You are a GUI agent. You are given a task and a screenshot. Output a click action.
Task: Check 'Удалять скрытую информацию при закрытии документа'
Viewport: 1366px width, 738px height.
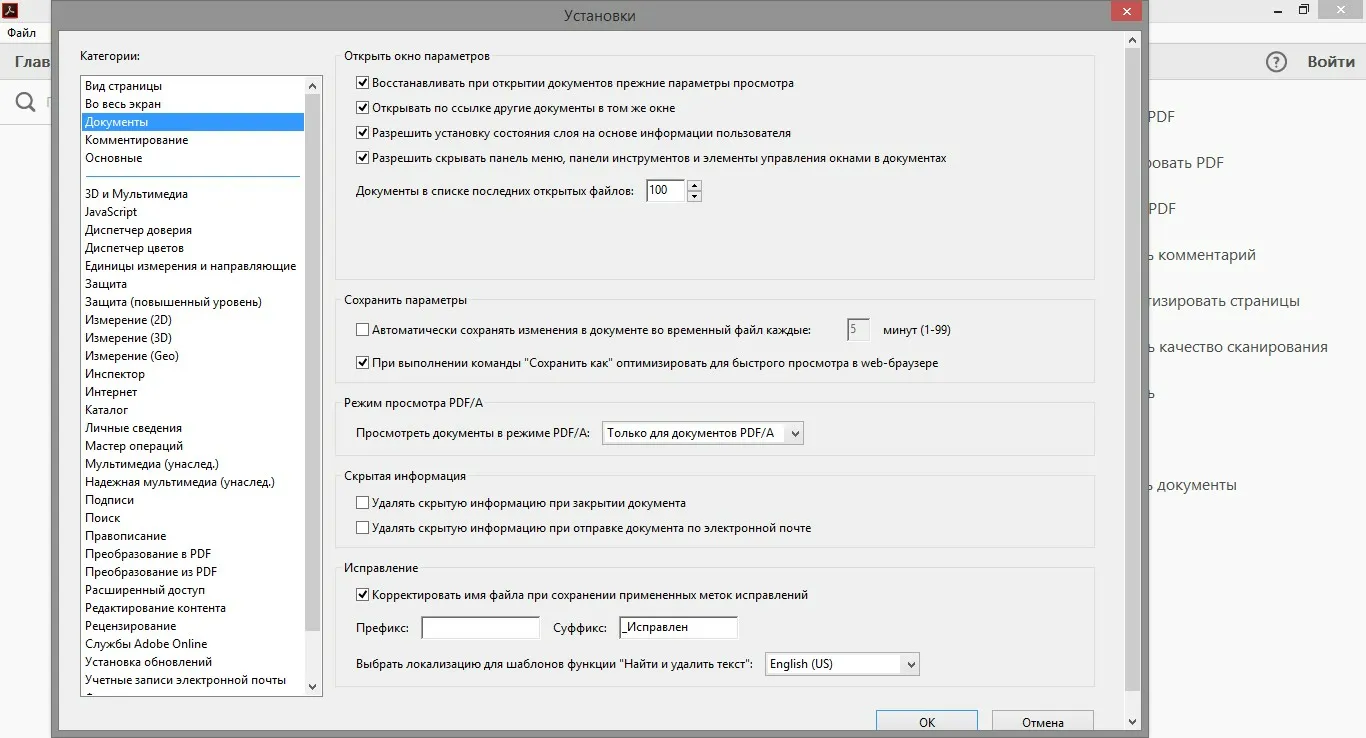click(363, 503)
